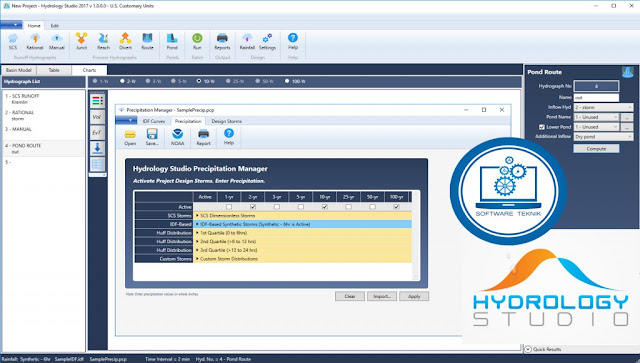
Task: Open Reports from the main ribbon
Action: pos(222,42)
